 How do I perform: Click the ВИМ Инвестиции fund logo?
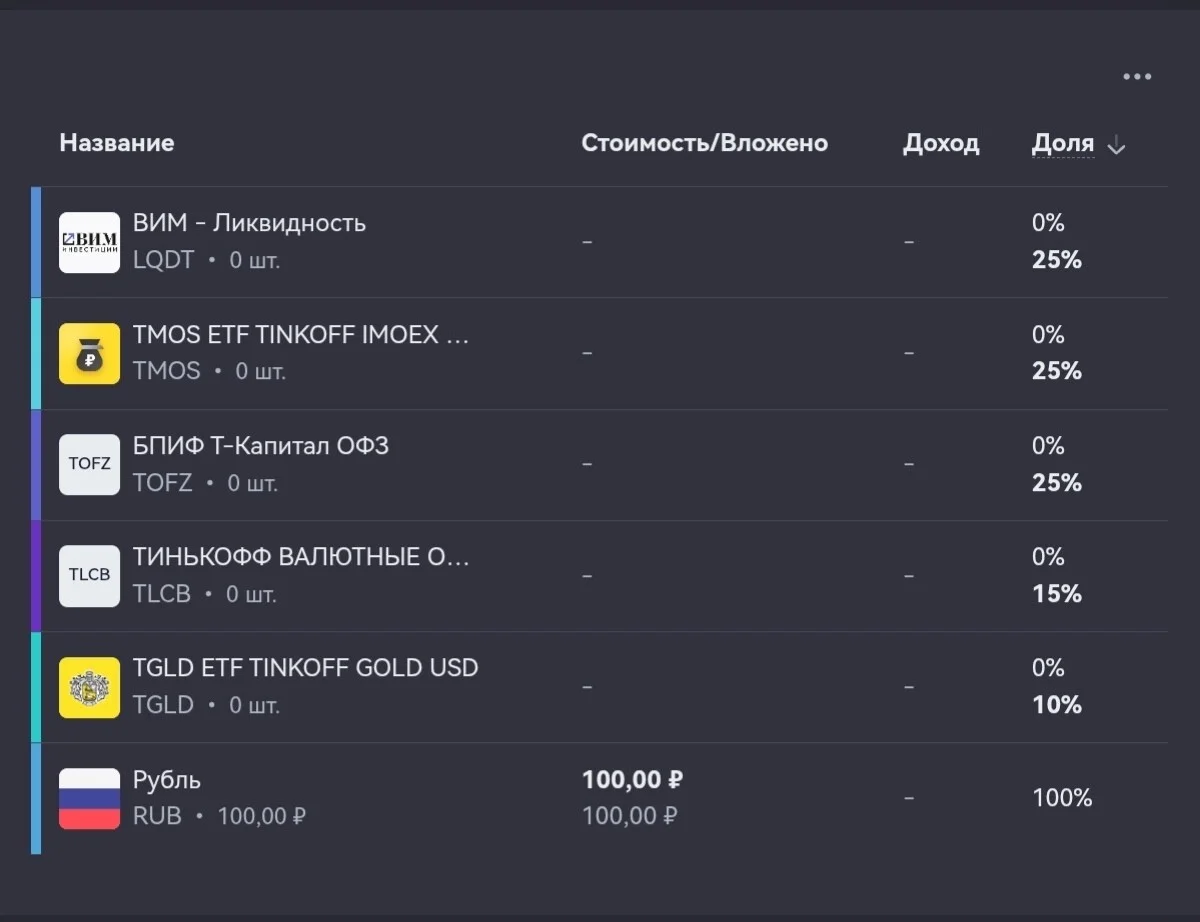click(89, 242)
